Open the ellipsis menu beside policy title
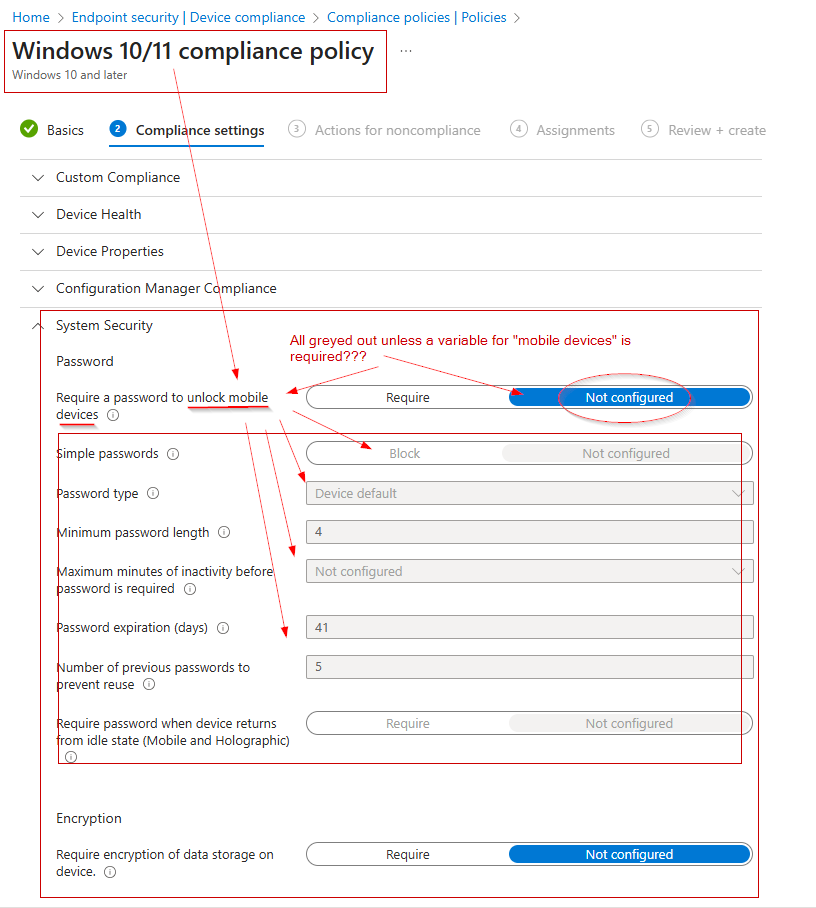 coord(406,51)
